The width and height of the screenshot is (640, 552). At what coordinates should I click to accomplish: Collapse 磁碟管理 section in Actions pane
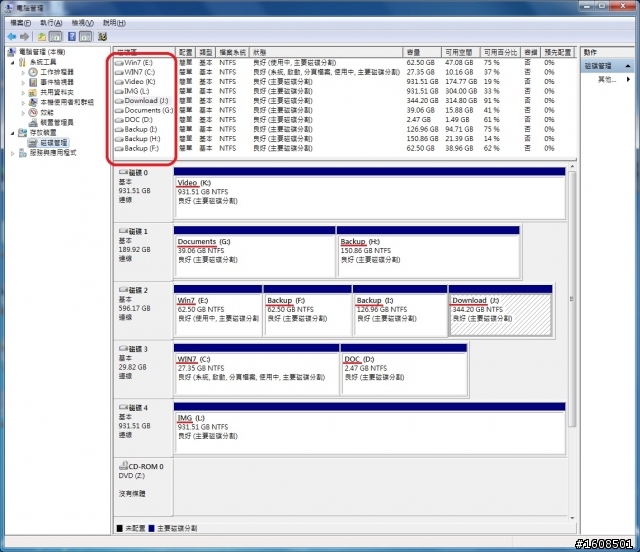pyautogui.click(x=628, y=66)
